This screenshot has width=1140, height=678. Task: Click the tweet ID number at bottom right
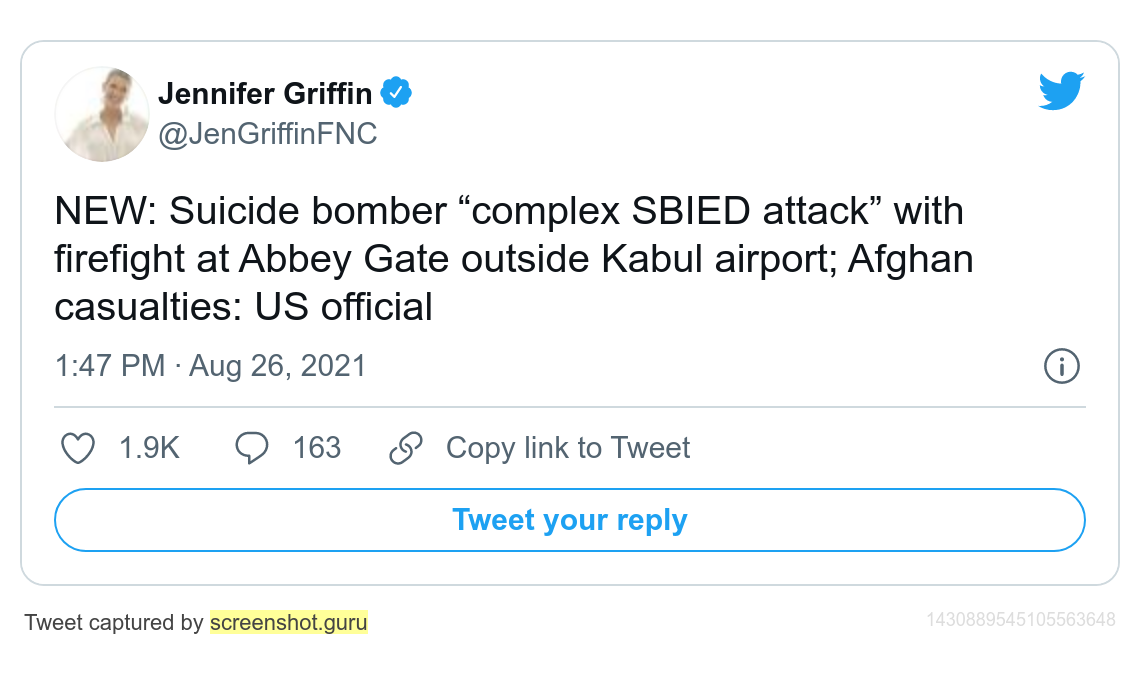pyautogui.click(x=1021, y=620)
